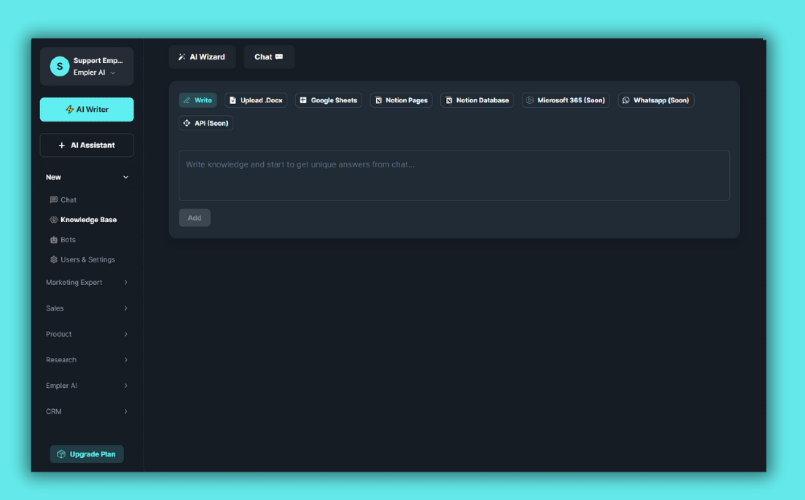Click the Microsoft 365 icon
This screenshot has width=805, height=500.
(x=530, y=100)
